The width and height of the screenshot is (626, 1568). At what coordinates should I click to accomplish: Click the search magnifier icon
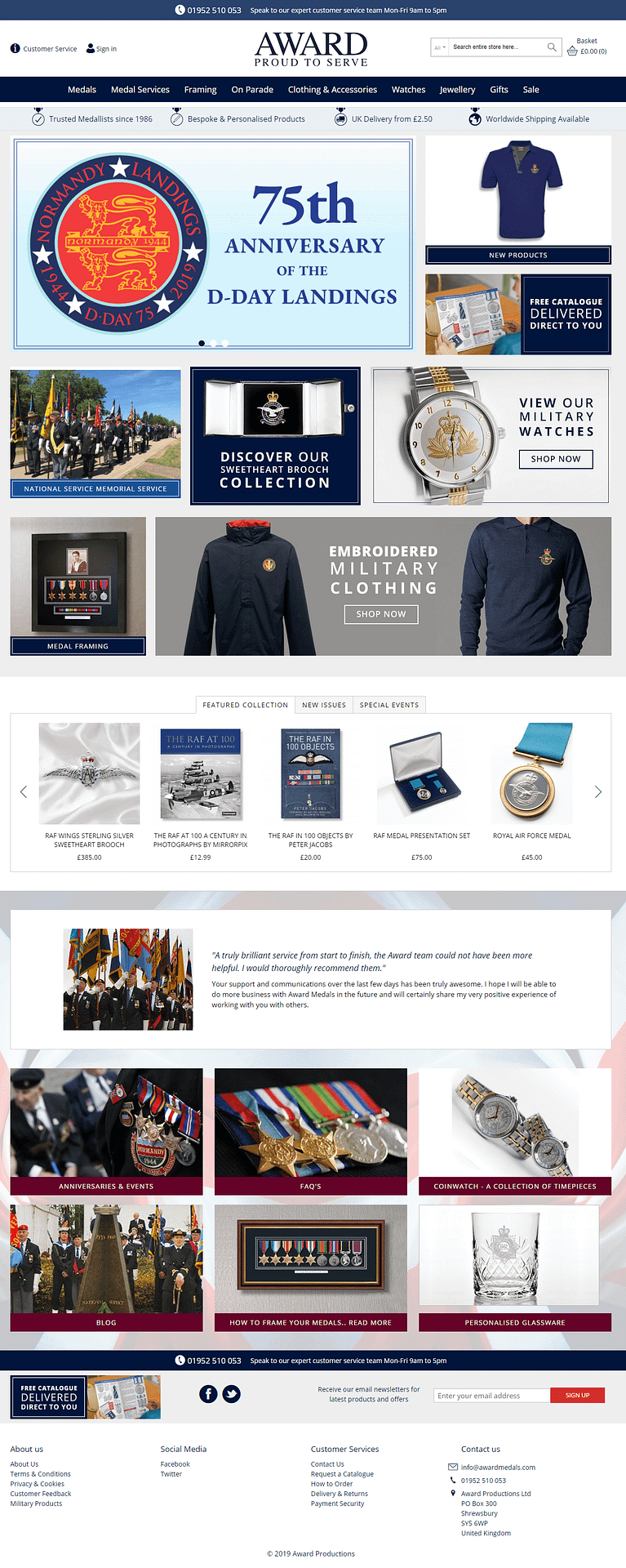pyautogui.click(x=552, y=47)
